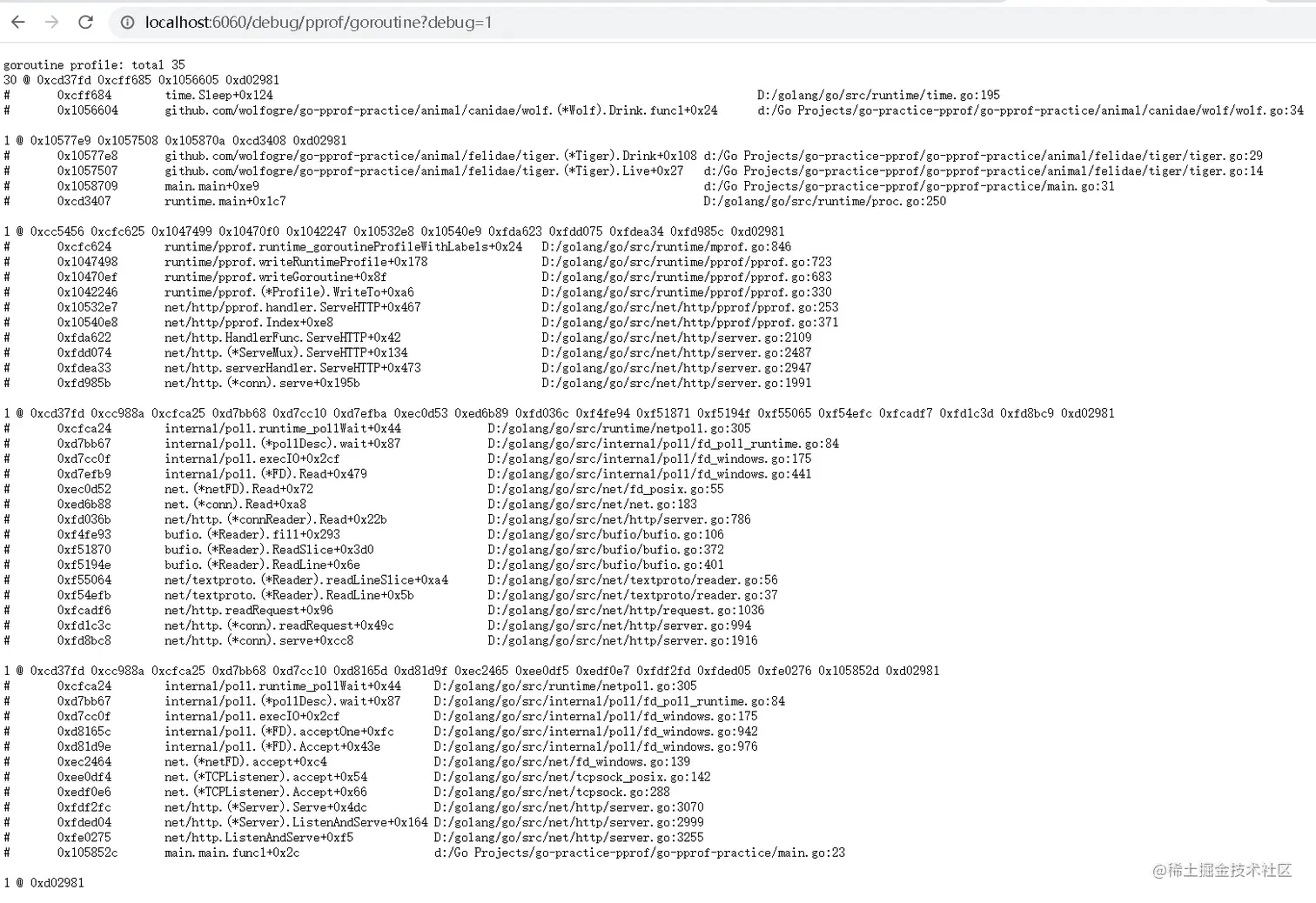This screenshot has height=903, width=1316.
Task: Click net/http.HandlerFunc.ServeHTTP+0x42 entry
Action: point(283,338)
